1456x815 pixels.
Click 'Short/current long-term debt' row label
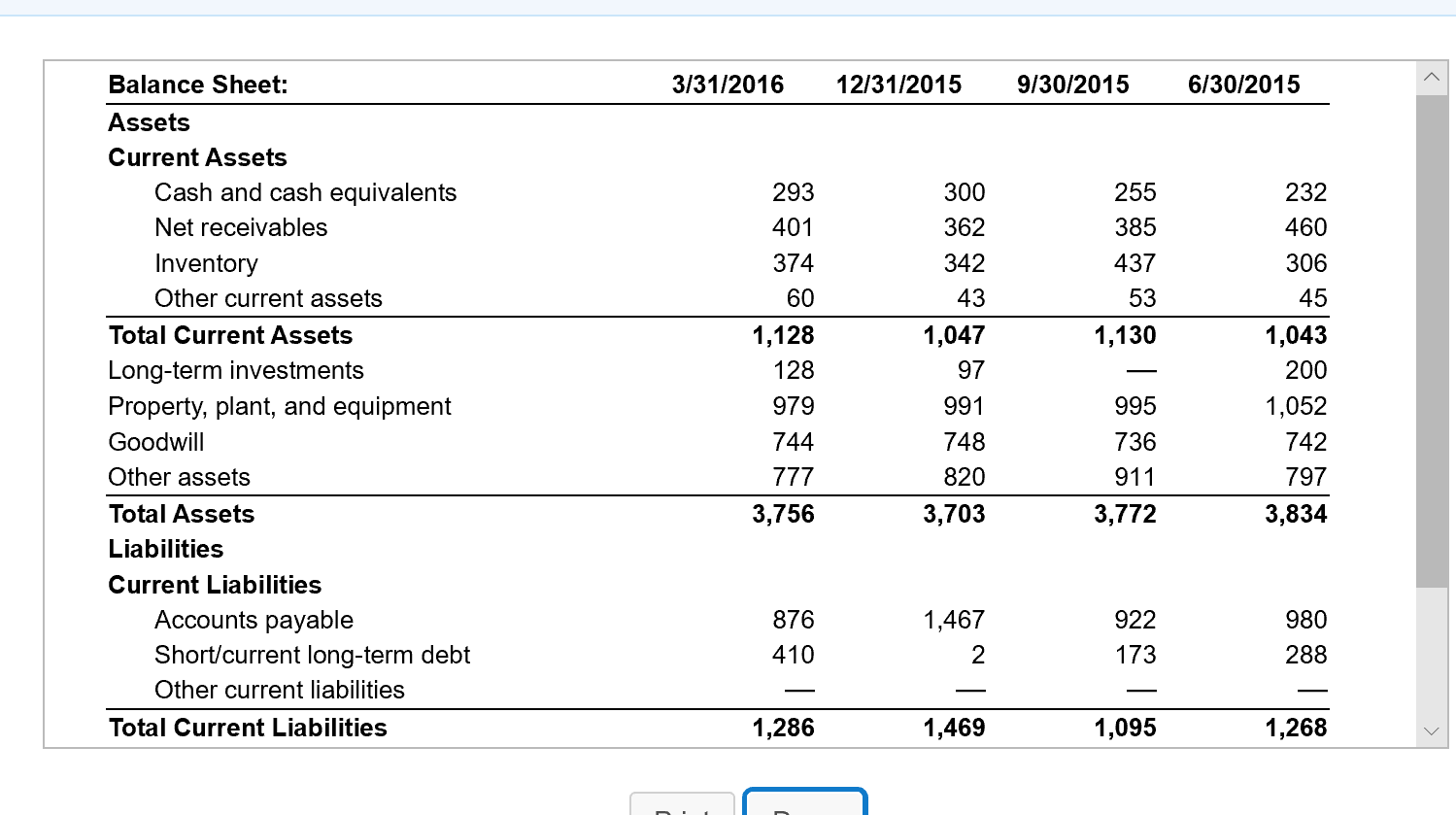(x=312, y=655)
